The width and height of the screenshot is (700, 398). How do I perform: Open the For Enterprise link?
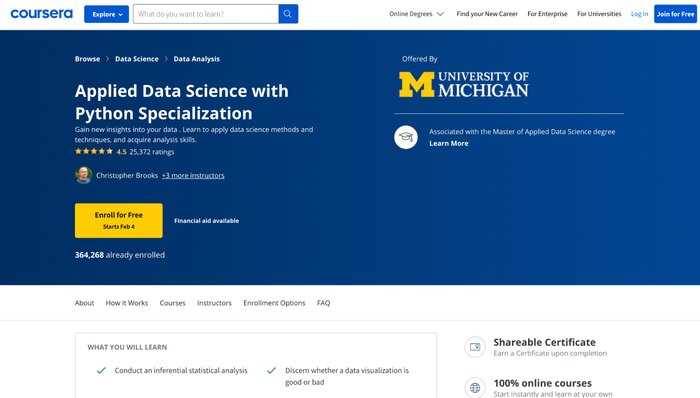pos(547,14)
